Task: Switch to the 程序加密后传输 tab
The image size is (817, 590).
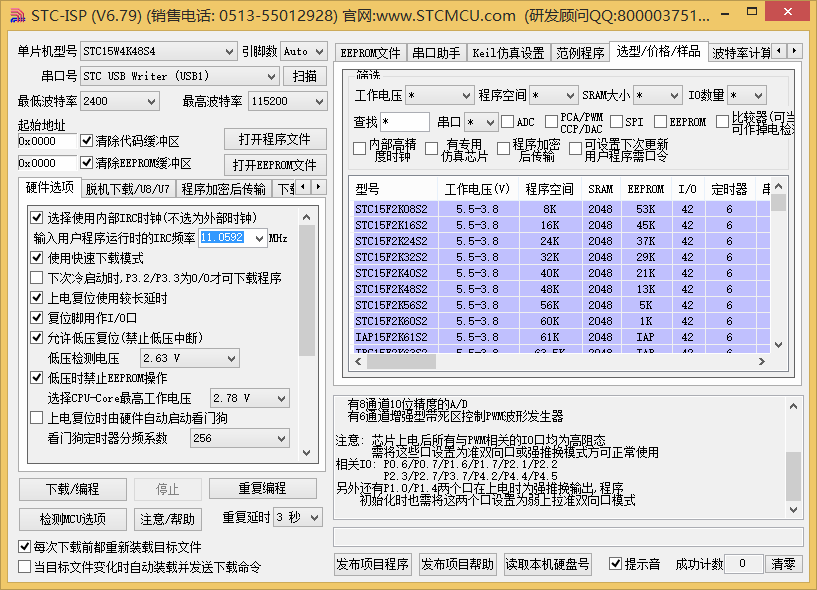Action: tap(224, 189)
